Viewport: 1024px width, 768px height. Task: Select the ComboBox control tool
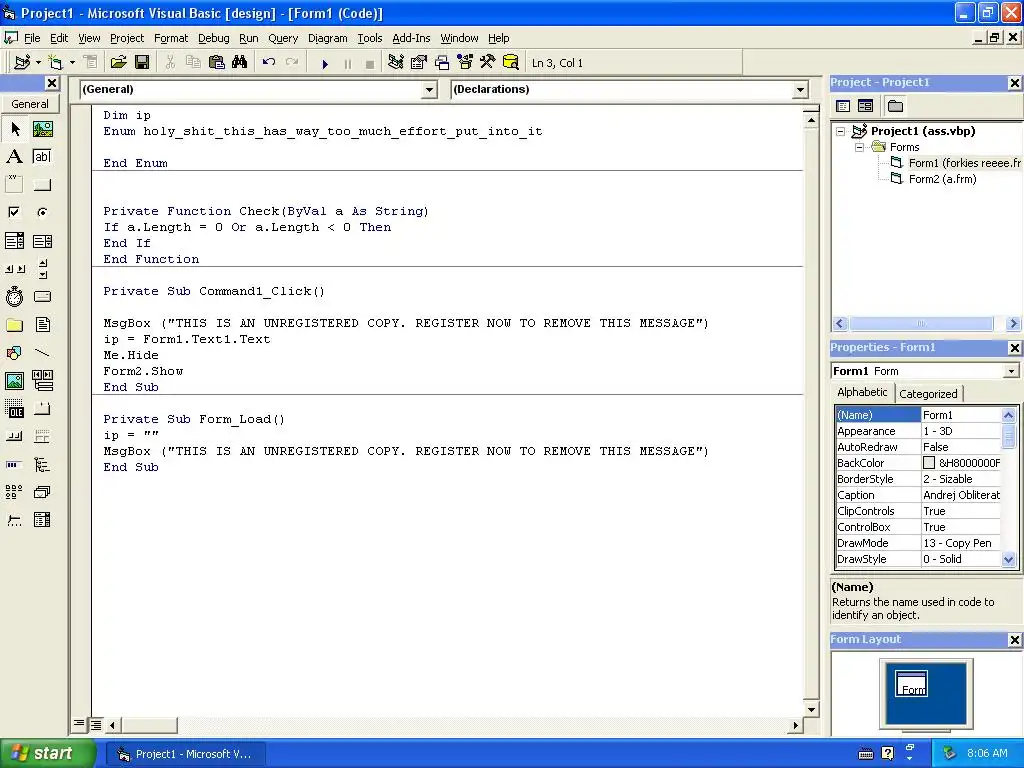click(14, 241)
